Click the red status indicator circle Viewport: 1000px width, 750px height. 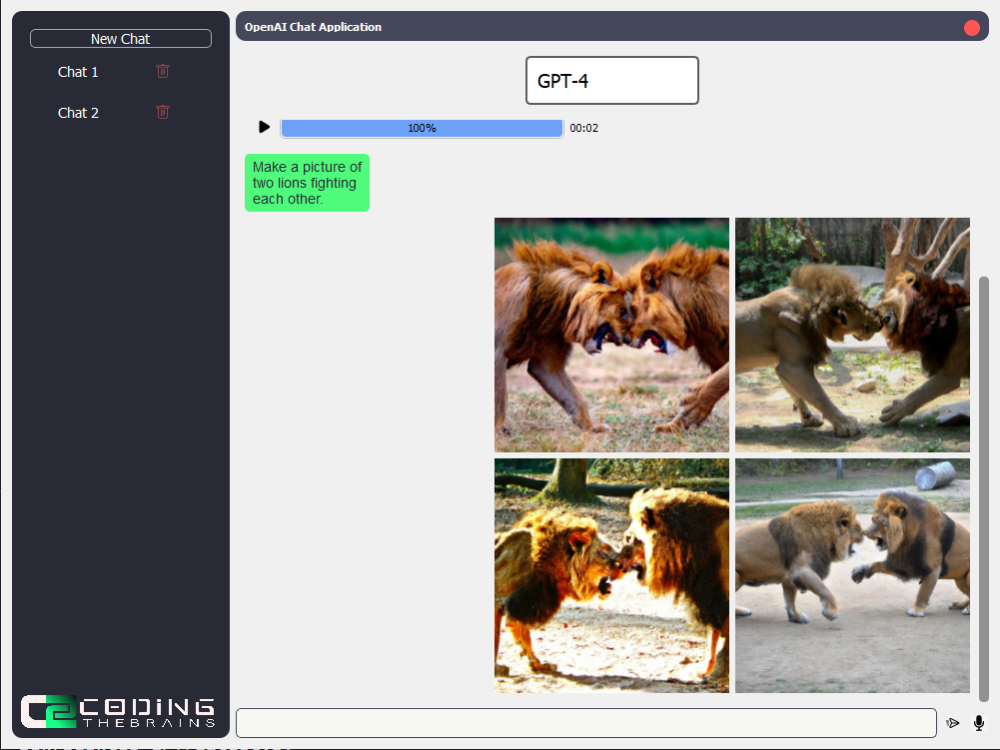click(x=971, y=27)
